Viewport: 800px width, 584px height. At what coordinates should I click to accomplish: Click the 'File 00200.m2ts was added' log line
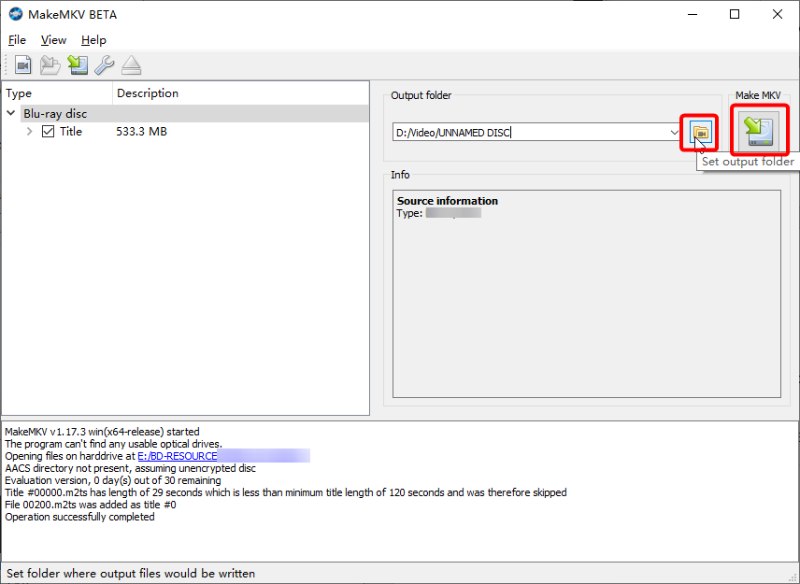tap(91, 504)
